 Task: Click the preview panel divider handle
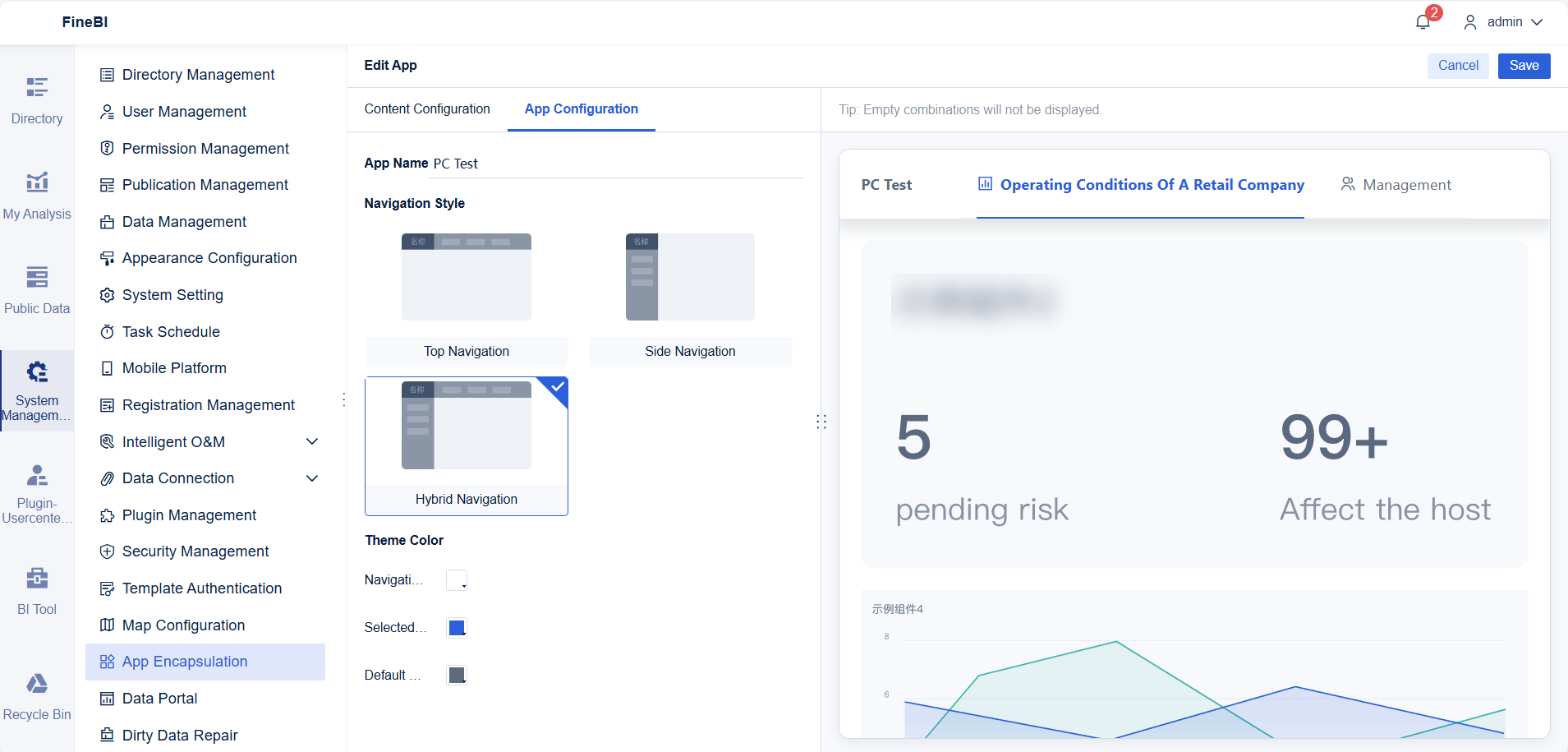coord(821,422)
